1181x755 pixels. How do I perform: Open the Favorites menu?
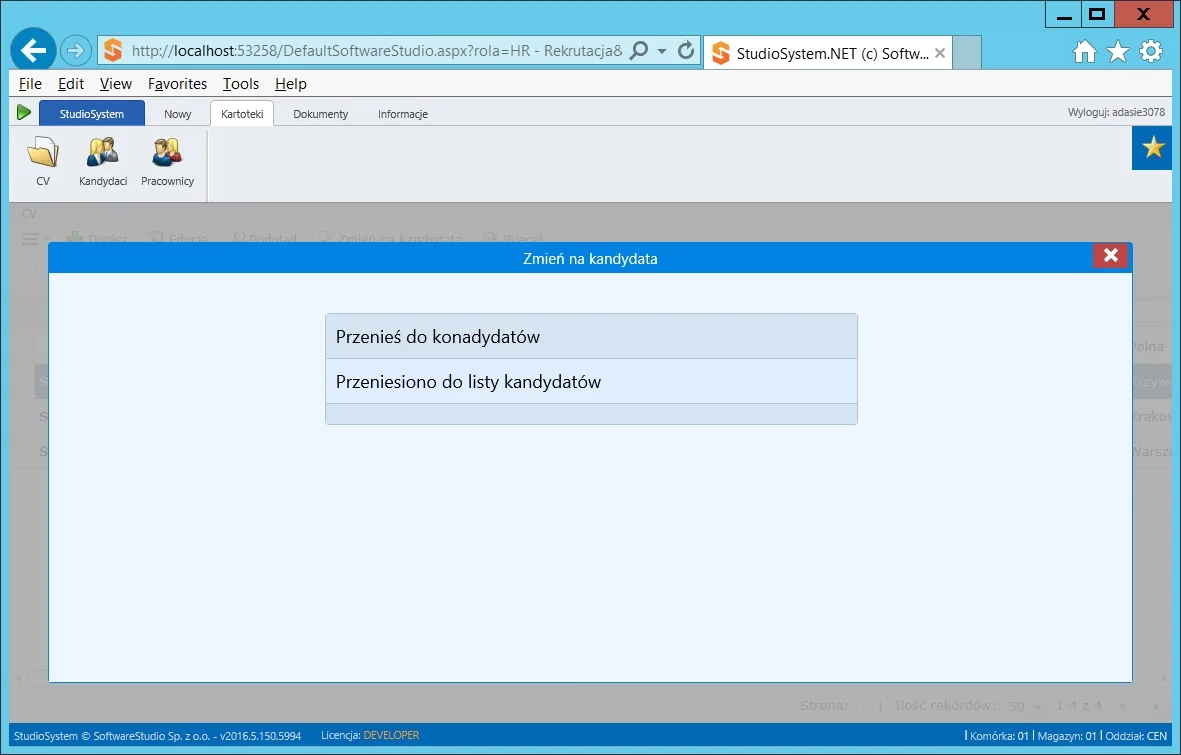click(177, 84)
